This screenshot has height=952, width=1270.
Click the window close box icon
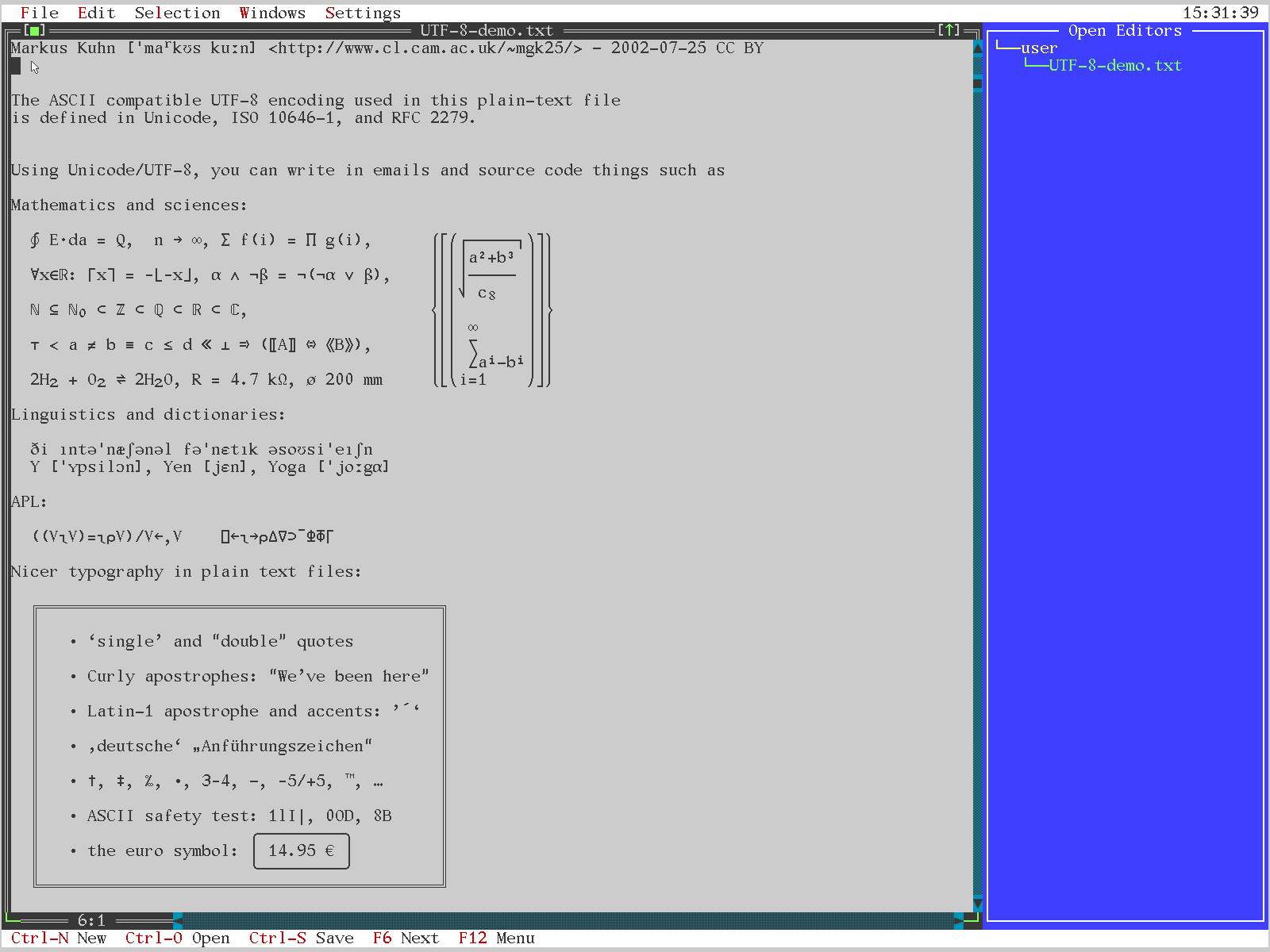point(35,30)
